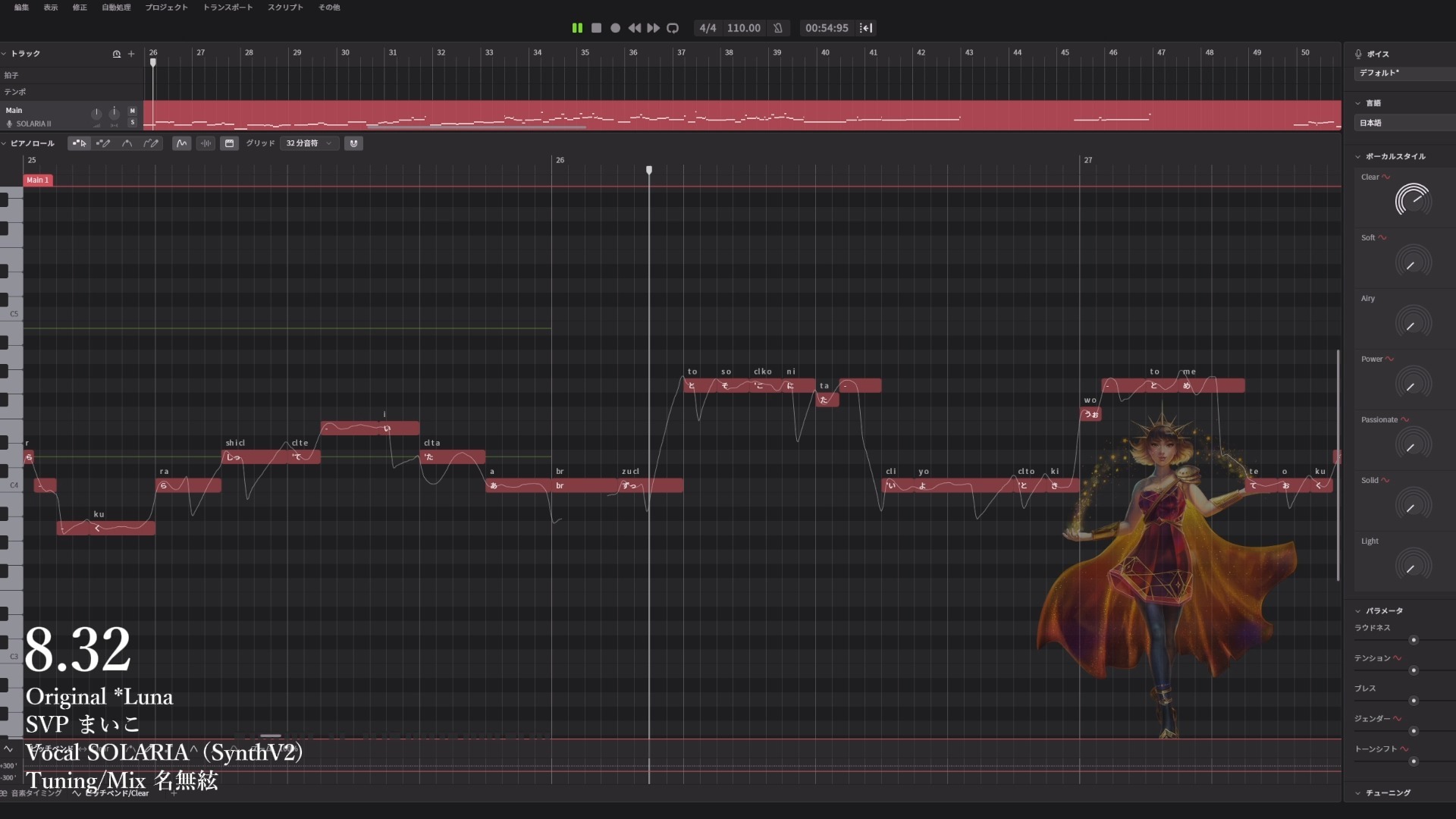
Task: Click the Solid automation wave icon
Action: (1385, 481)
